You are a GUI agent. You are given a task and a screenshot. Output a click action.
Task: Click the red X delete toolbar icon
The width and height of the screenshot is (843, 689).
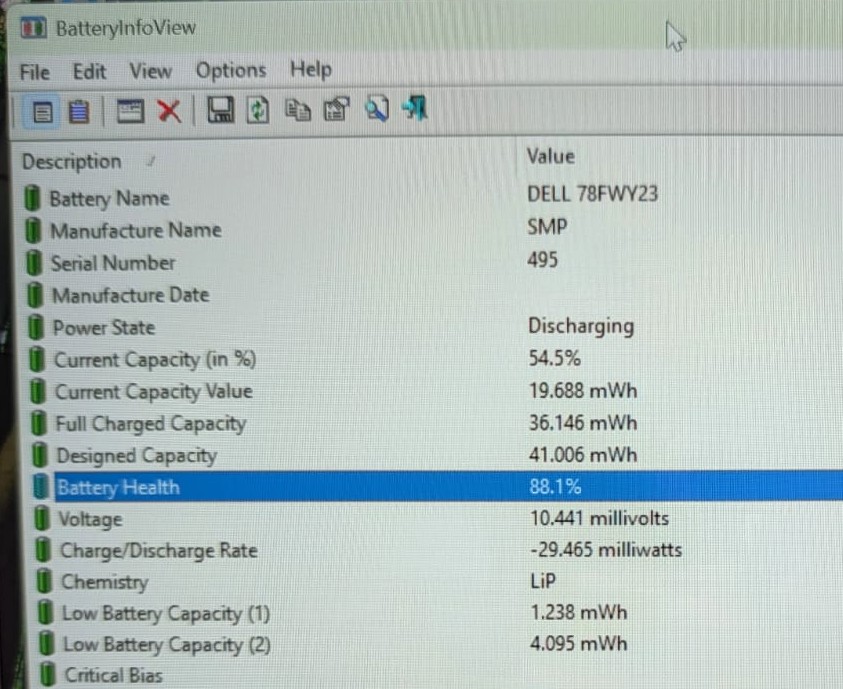tap(169, 111)
